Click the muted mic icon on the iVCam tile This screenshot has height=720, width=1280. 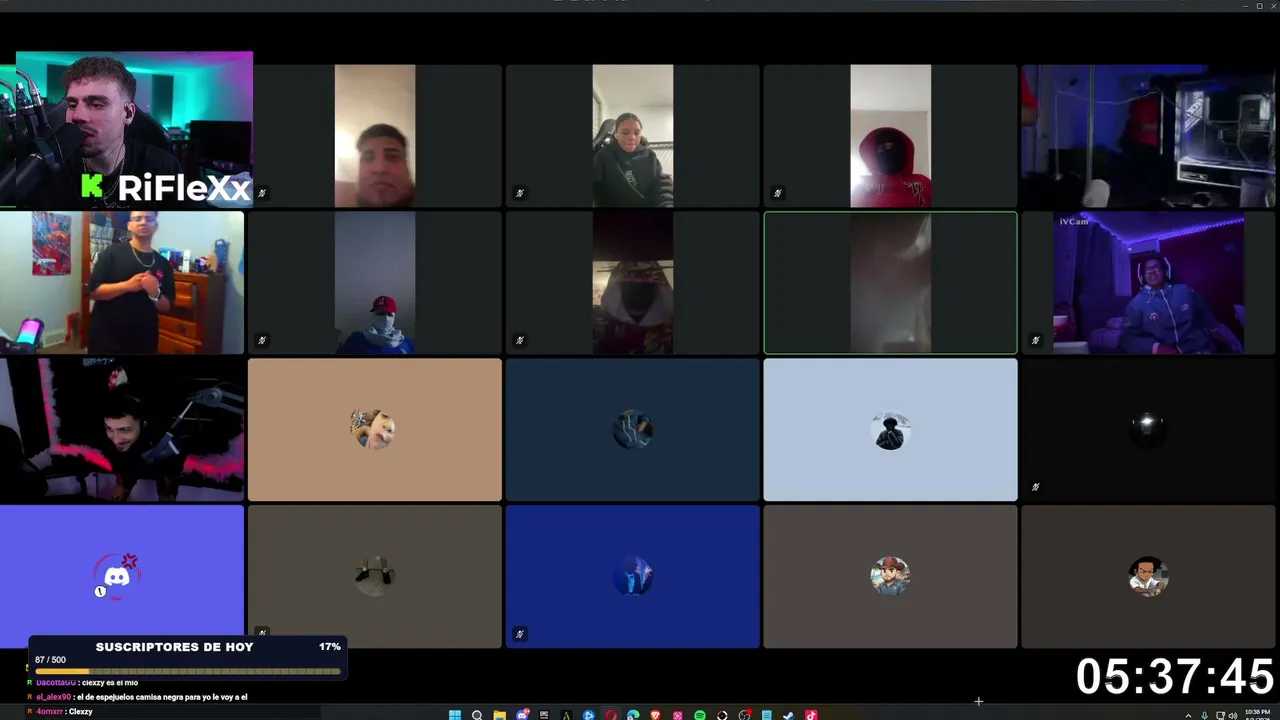coord(1035,340)
